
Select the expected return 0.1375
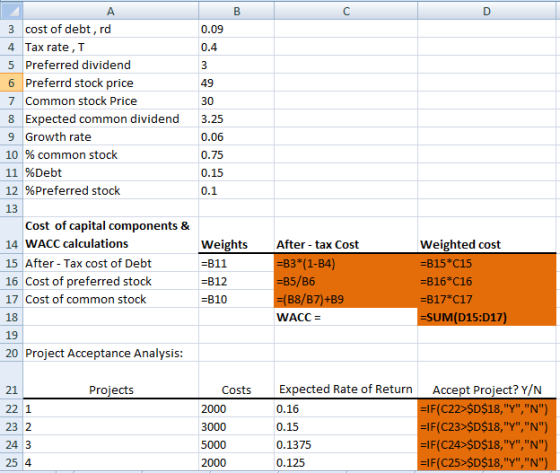tap(346, 444)
